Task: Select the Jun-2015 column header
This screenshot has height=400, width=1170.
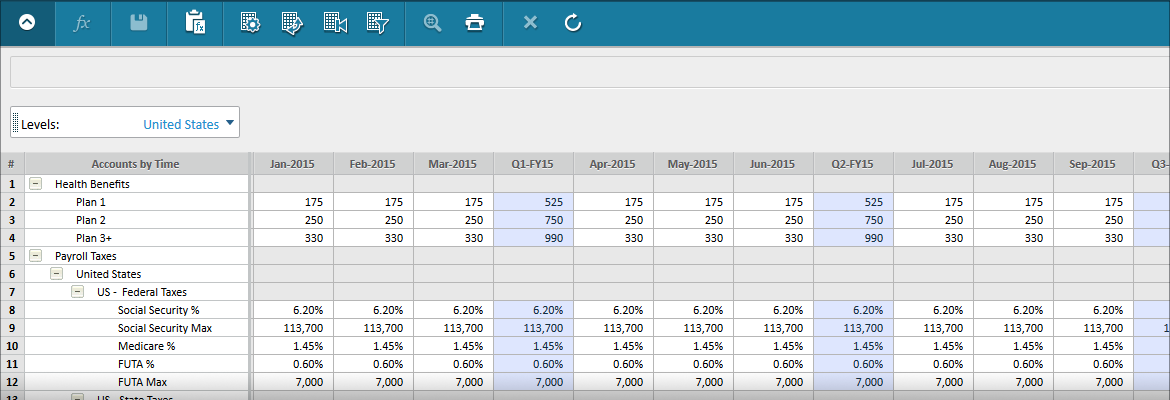Action: (773, 164)
